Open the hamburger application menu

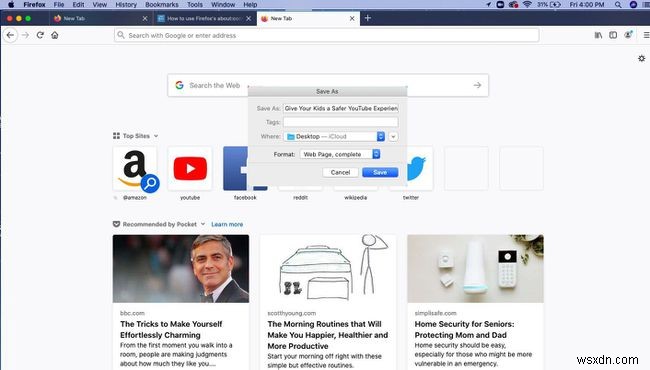(646, 35)
